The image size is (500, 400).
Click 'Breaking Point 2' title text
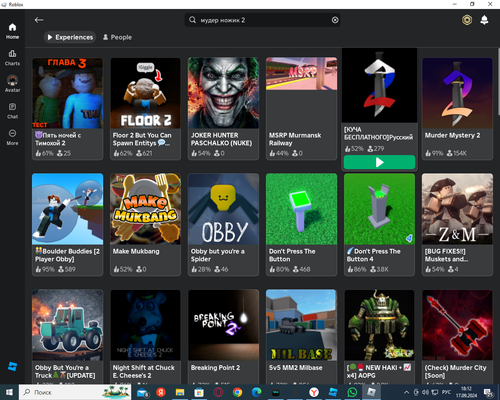click(215, 368)
